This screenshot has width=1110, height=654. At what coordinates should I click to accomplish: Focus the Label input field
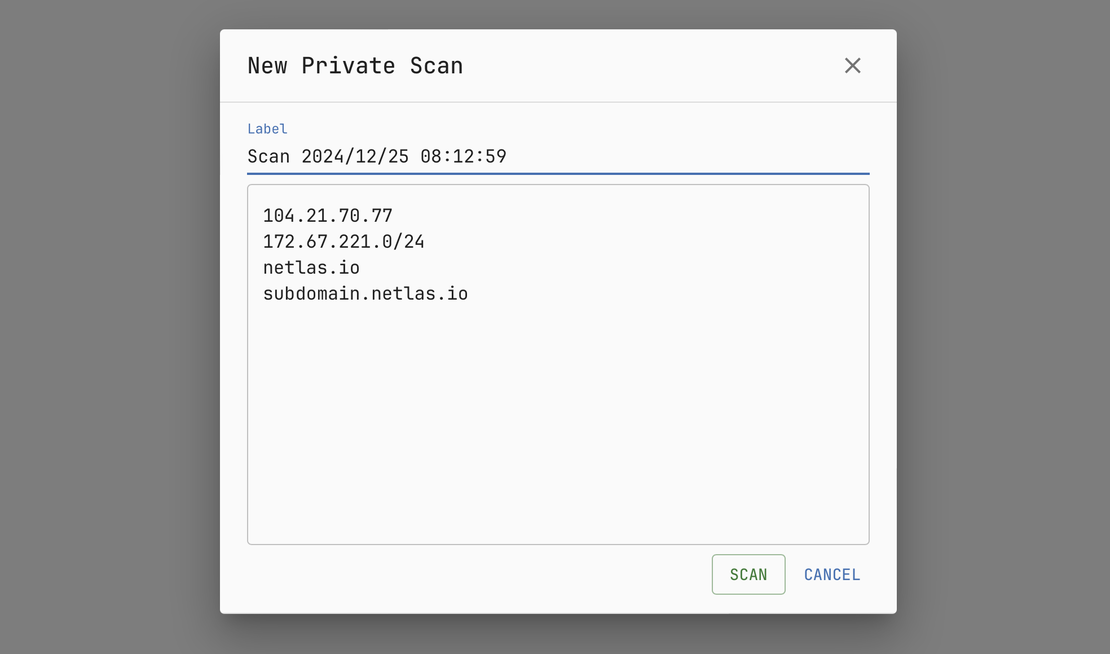tap(557, 156)
